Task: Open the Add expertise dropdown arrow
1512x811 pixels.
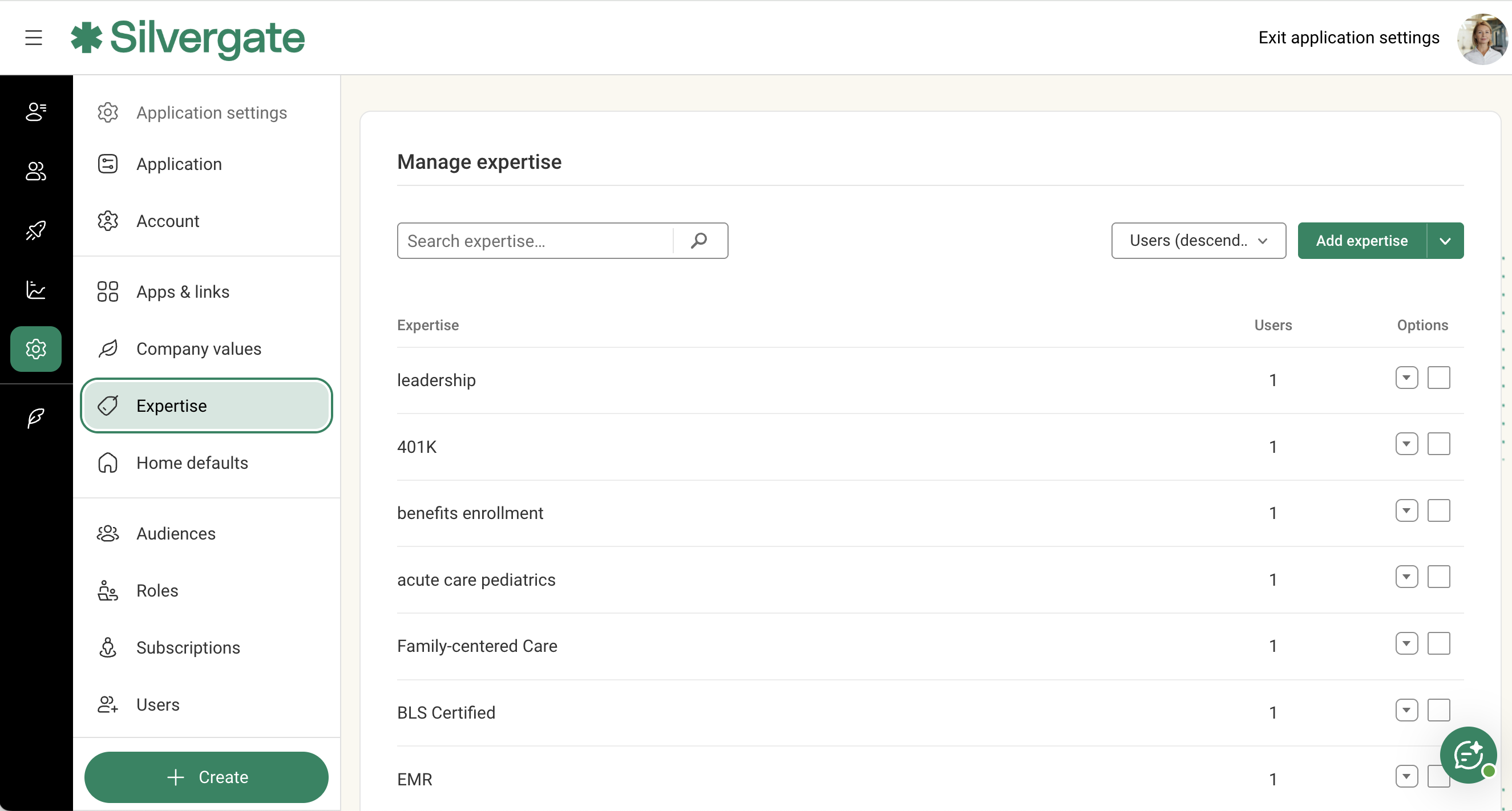Action: [x=1445, y=241]
